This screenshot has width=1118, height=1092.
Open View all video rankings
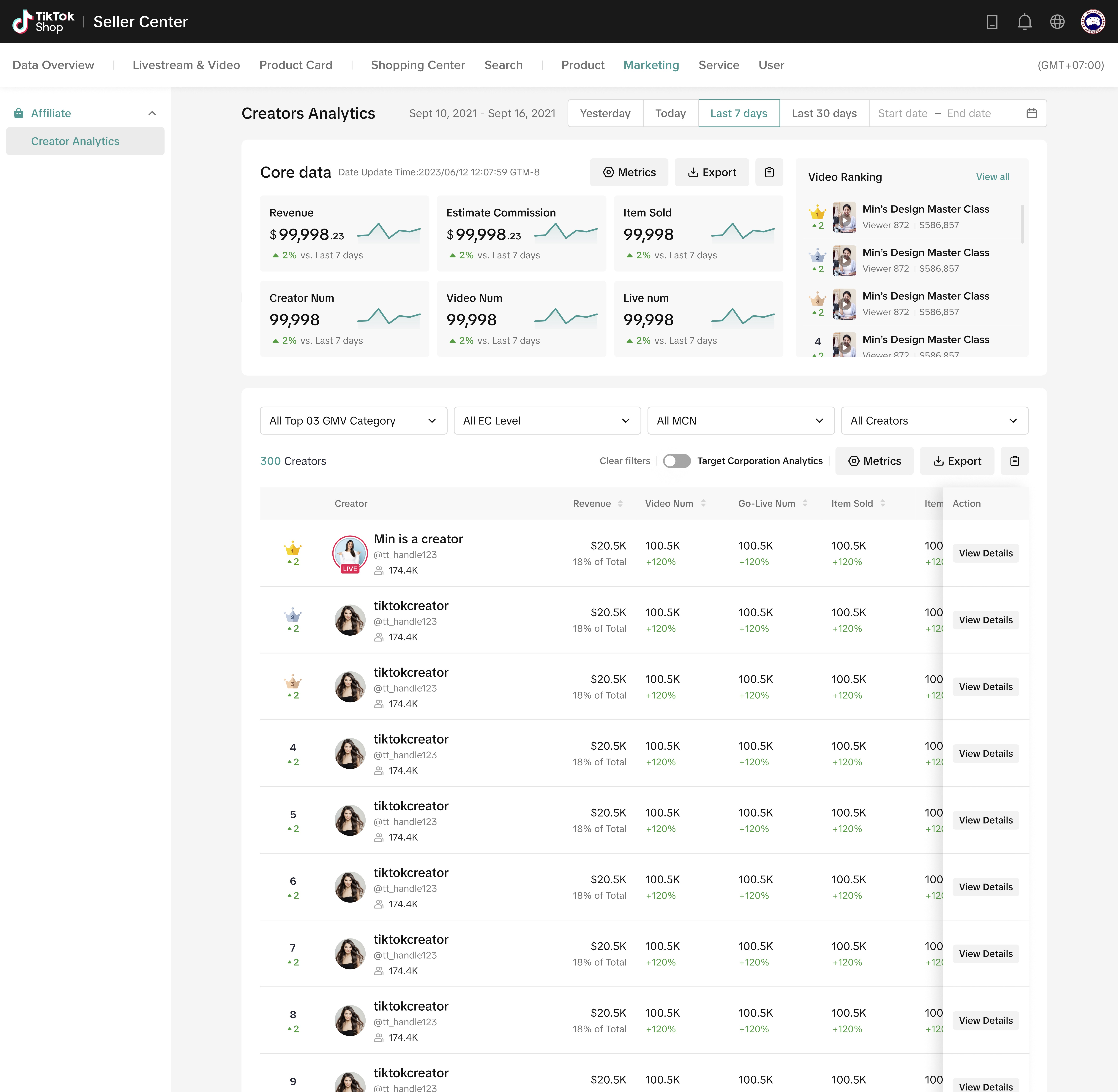993,177
